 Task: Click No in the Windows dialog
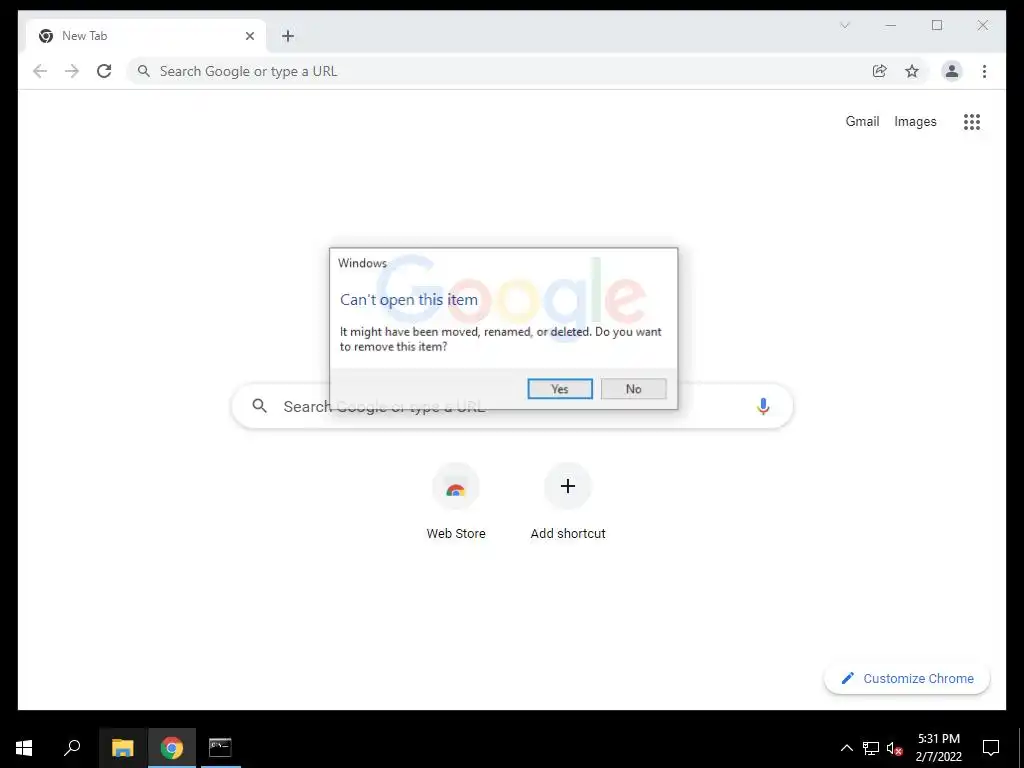click(x=633, y=389)
